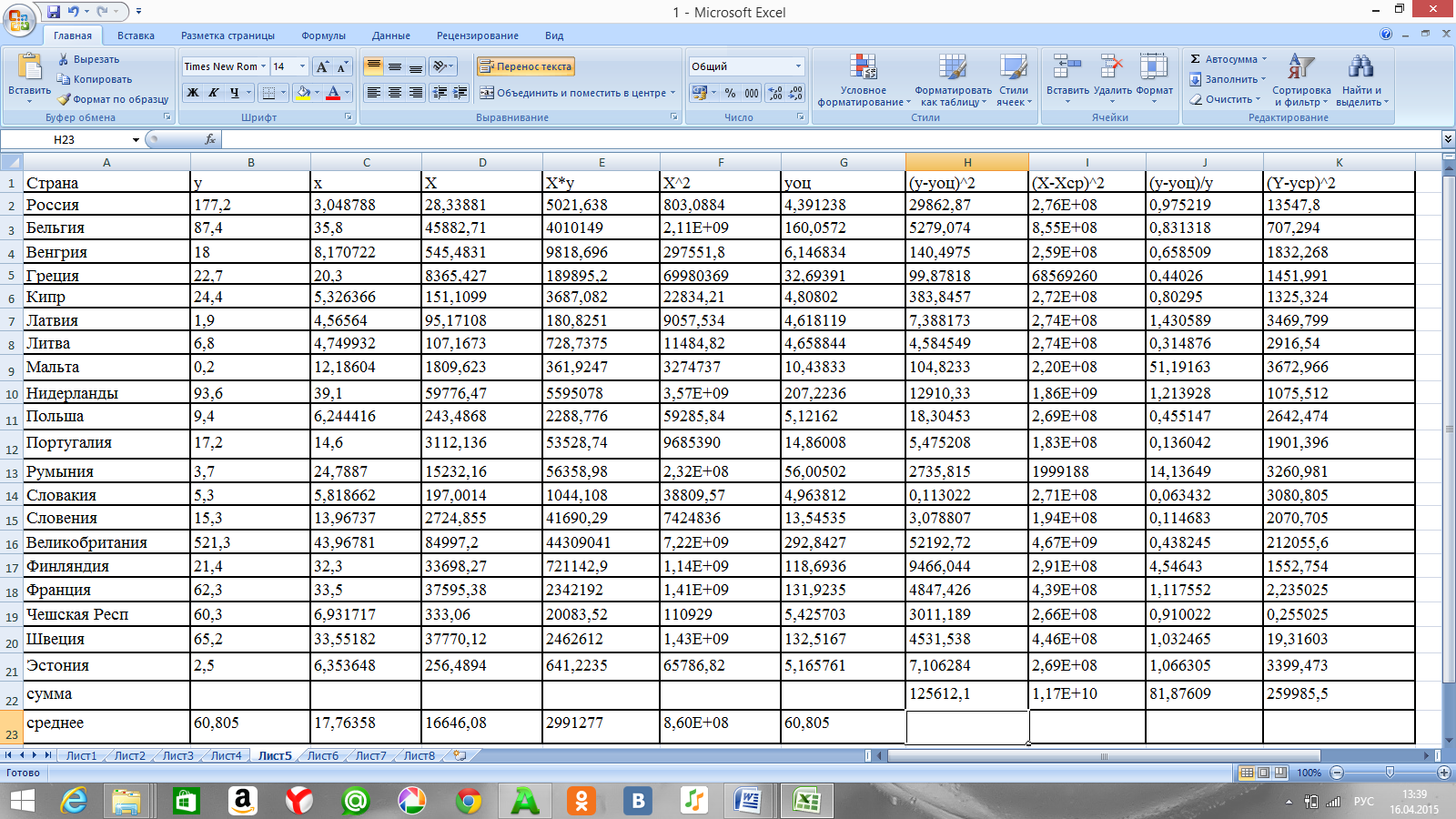The height and width of the screenshot is (819, 1456).
Task: Click the Автосумма button
Action: coord(1223,59)
